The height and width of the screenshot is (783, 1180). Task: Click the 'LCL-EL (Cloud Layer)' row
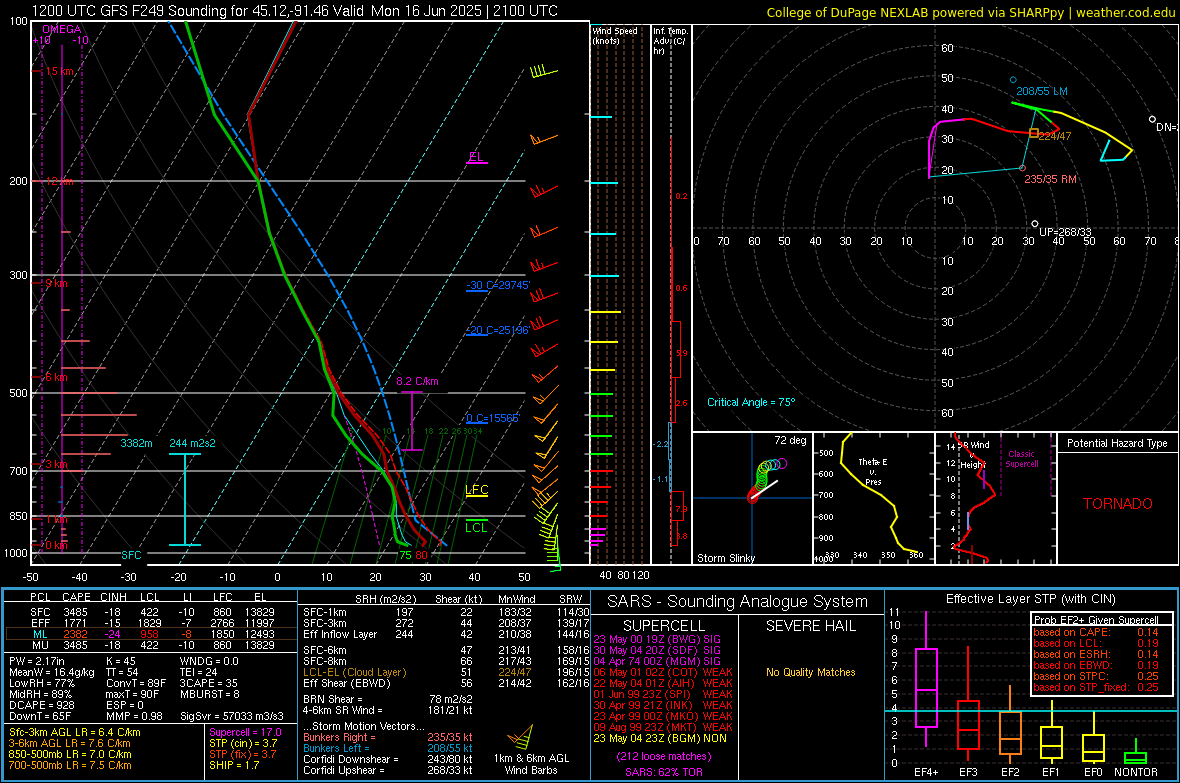(446, 672)
